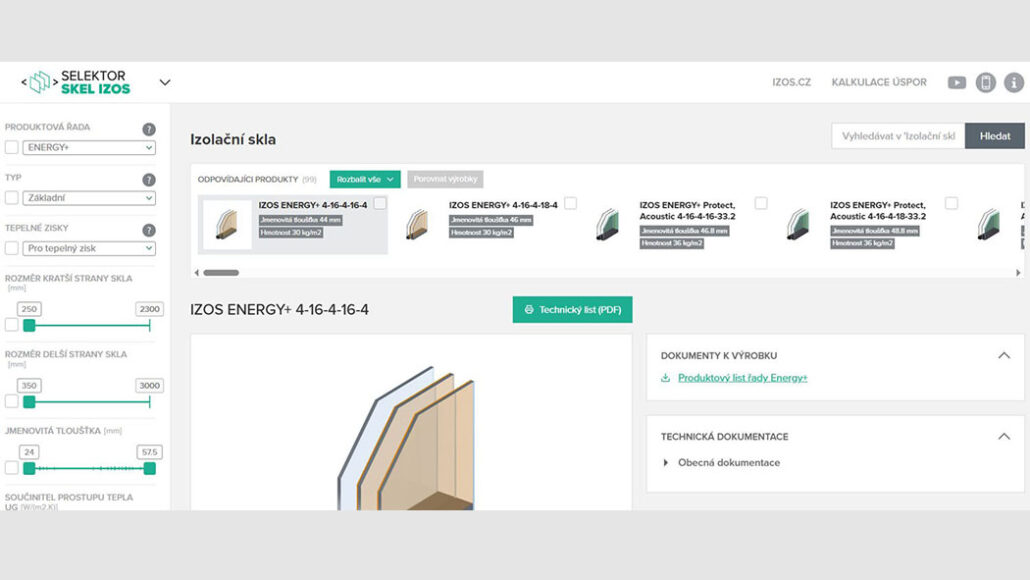
Task: Tick compare checkbox for Protect, Acoustic 4-16-4-18-33.2
Action: pos(951,204)
